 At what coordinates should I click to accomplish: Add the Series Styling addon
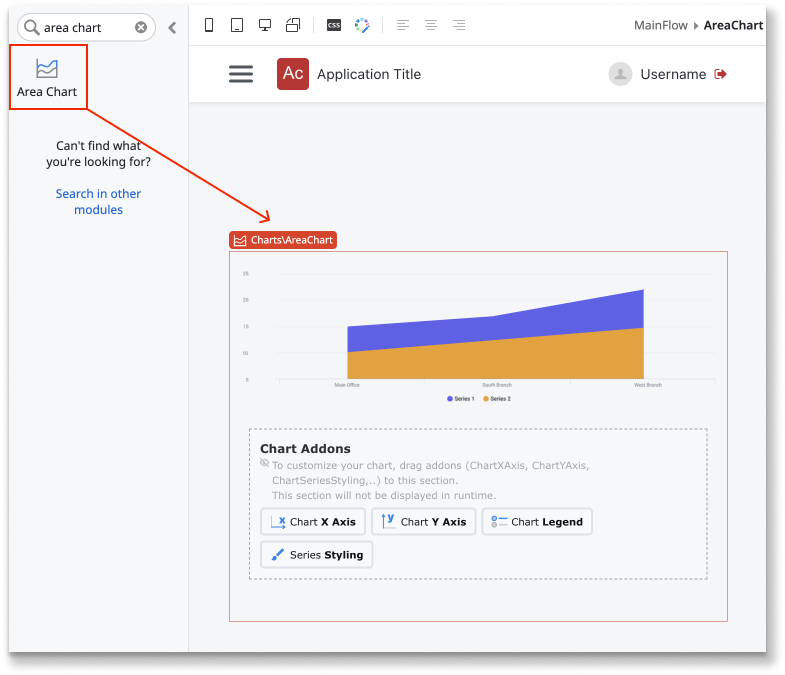pos(316,555)
